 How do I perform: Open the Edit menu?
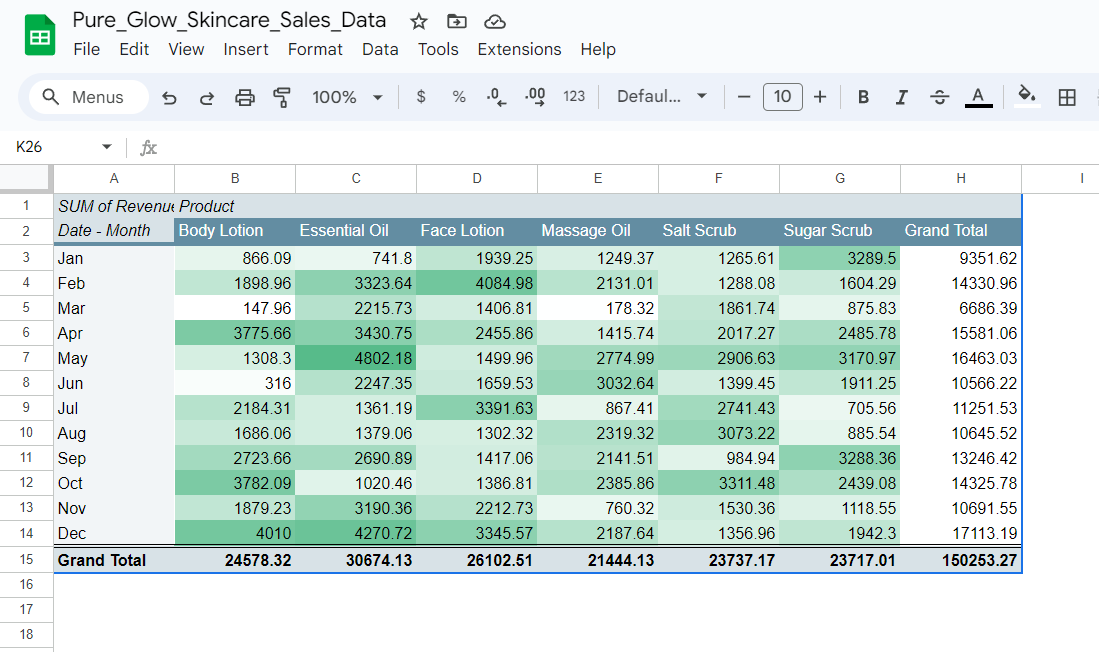click(134, 49)
